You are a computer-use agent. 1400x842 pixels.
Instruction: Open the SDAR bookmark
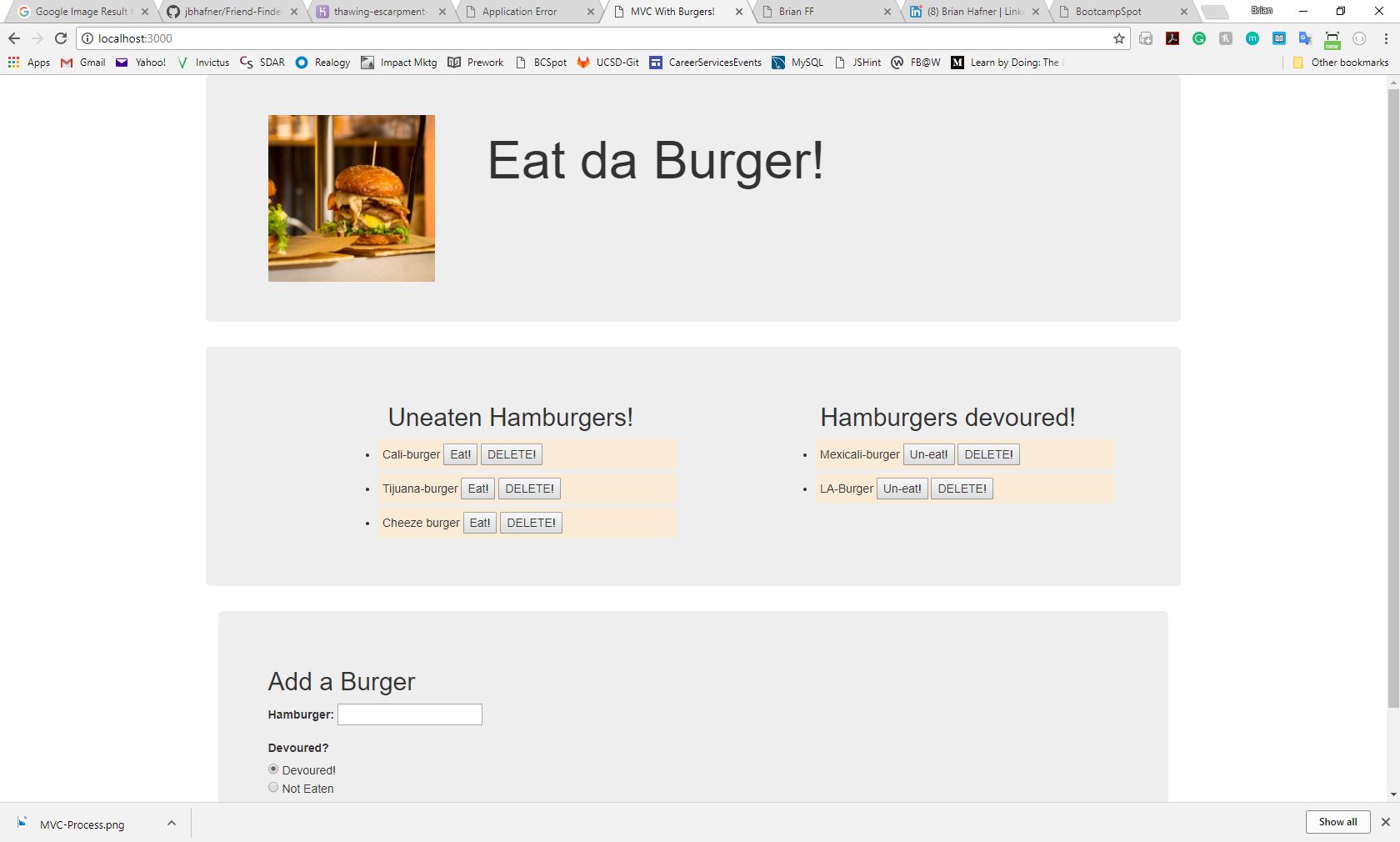(262, 63)
